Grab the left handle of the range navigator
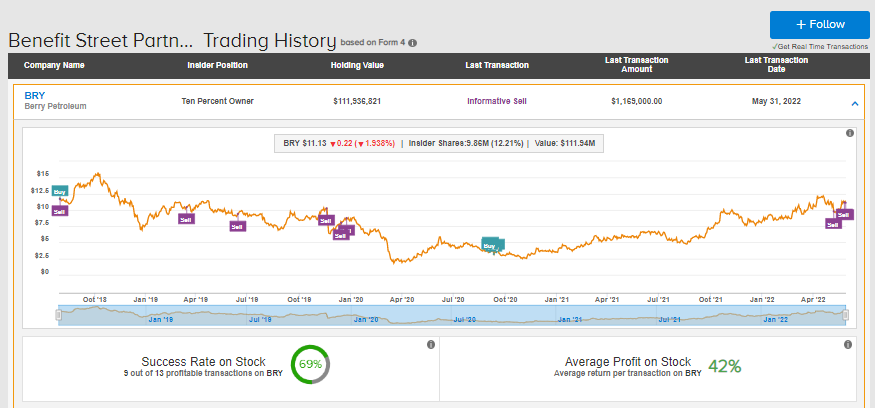The height and width of the screenshot is (408, 875). click(58, 315)
